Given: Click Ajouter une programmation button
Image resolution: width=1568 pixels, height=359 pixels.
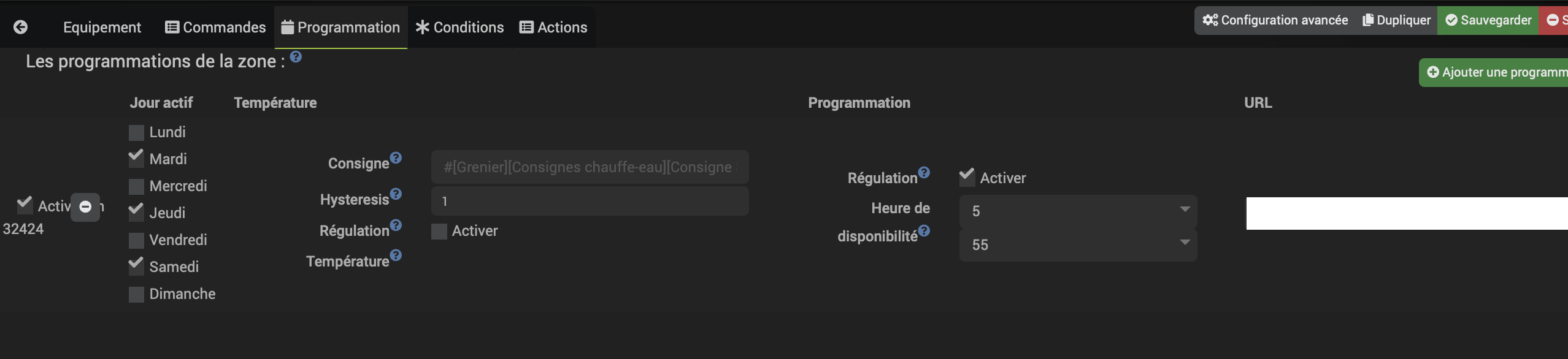Looking at the screenshot, I should coord(1496,72).
